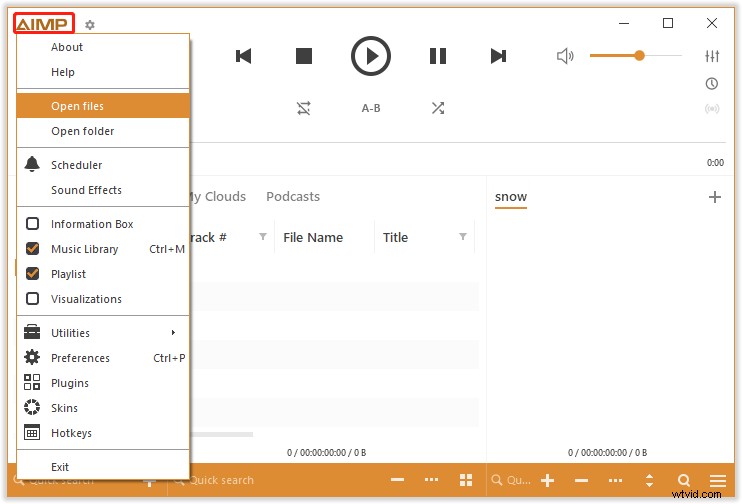This screenshot has height=504, width=742.
Task: Open Skins from the menu
Action: (x=103, y=408)
